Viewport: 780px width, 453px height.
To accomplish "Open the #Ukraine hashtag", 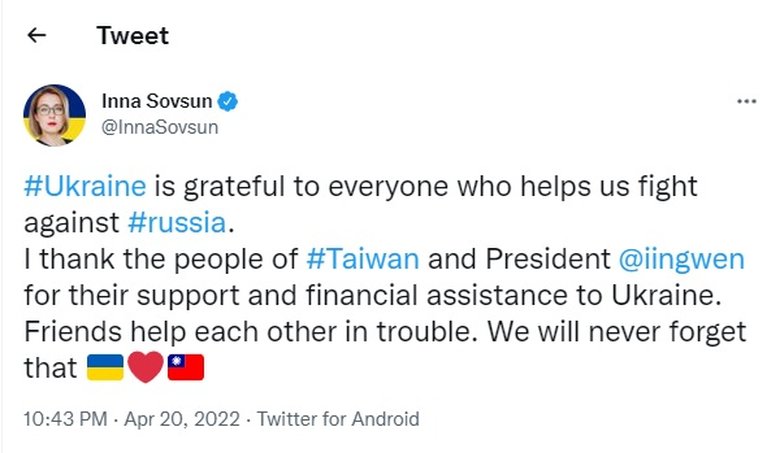I will tap(85, 186).
